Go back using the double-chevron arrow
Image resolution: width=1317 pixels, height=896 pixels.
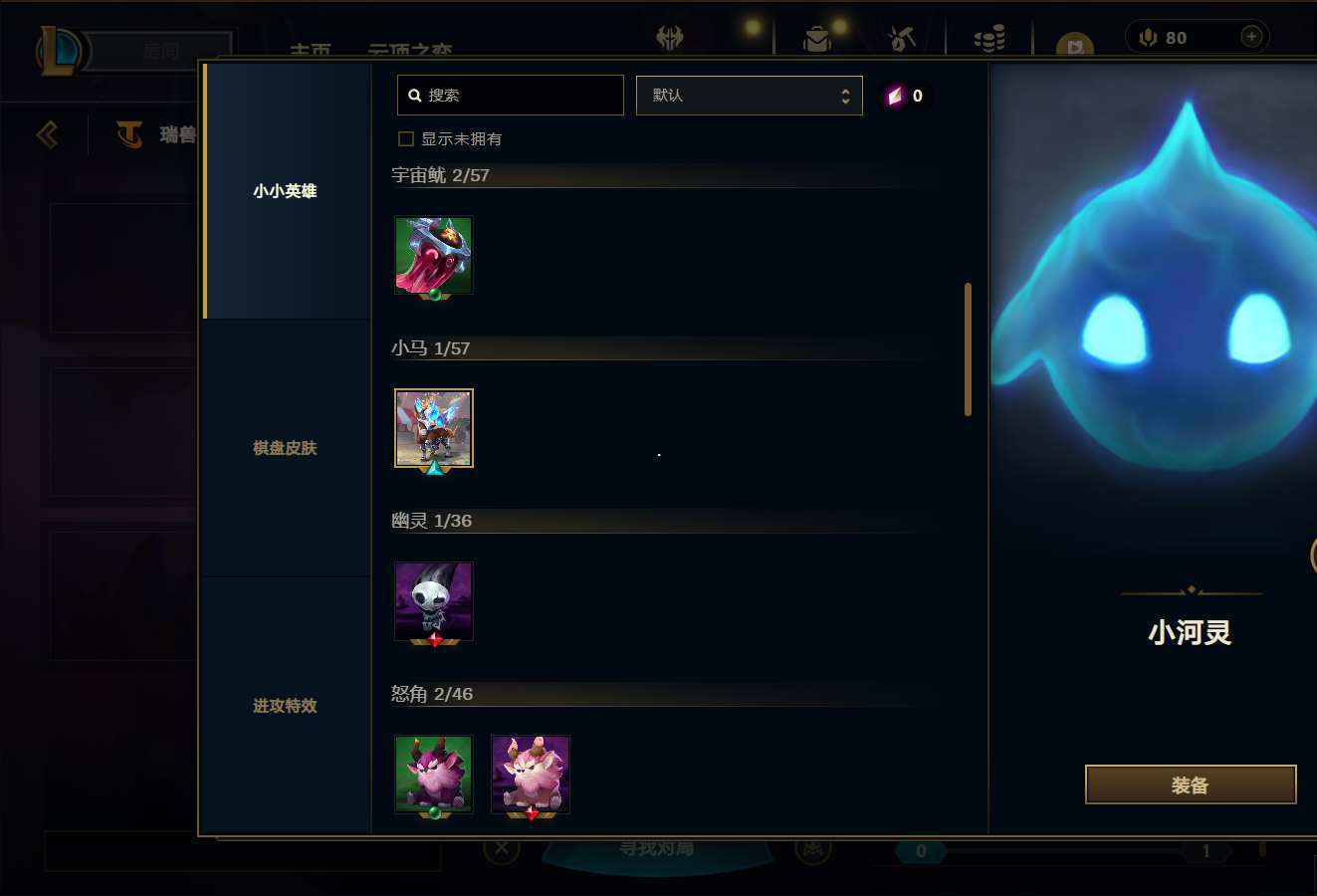47,134
